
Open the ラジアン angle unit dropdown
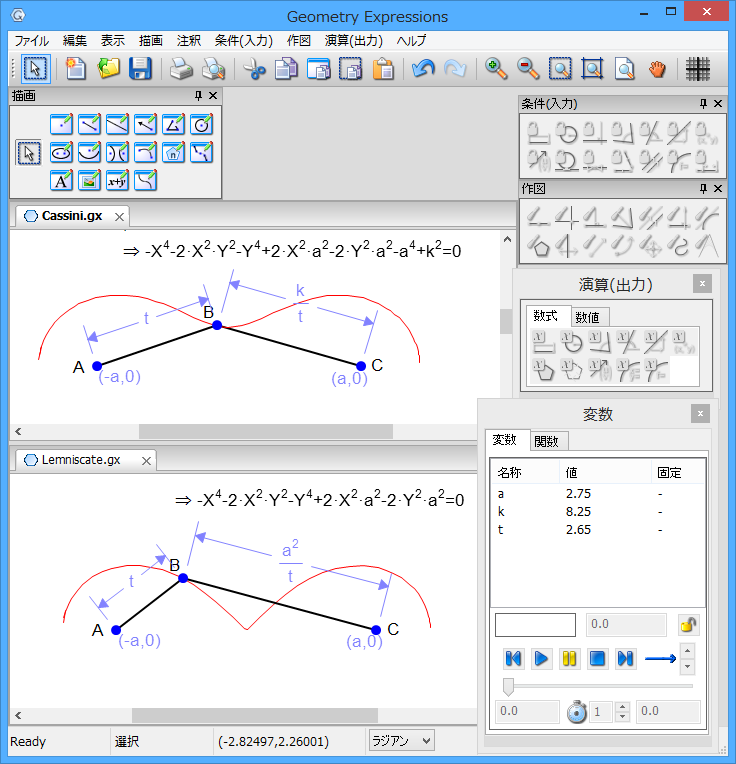tap(400, 741)
